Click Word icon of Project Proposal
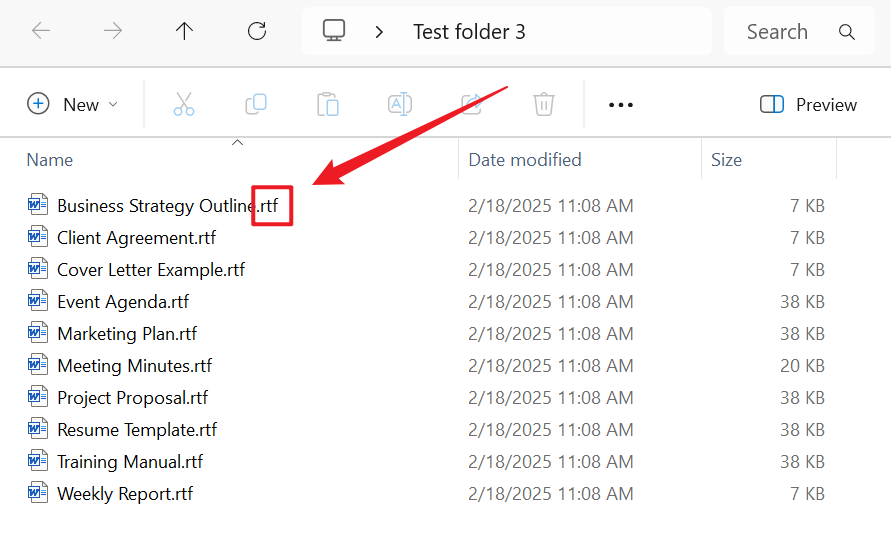 (x=38, y=396)
